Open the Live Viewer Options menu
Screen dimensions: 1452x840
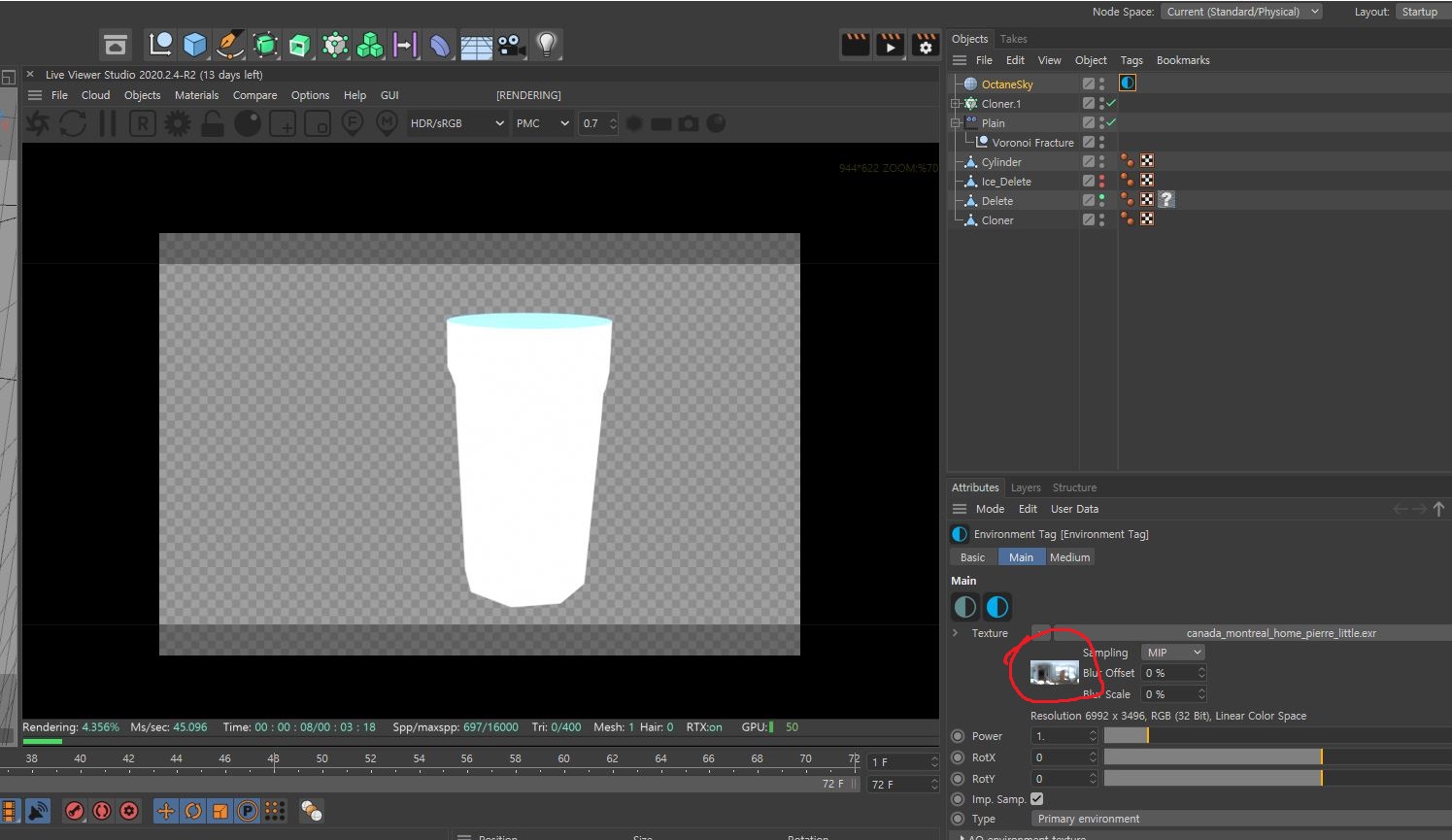[311, 95]
